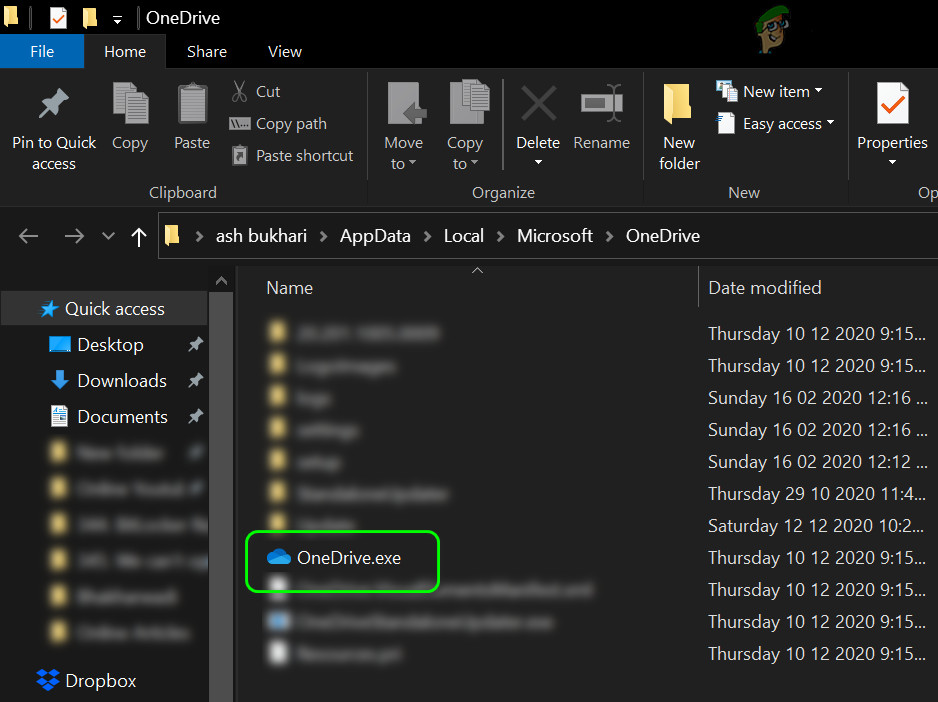
Task: Click the Saturday 12 12 2020 date cell
Action: coord(816,526)
